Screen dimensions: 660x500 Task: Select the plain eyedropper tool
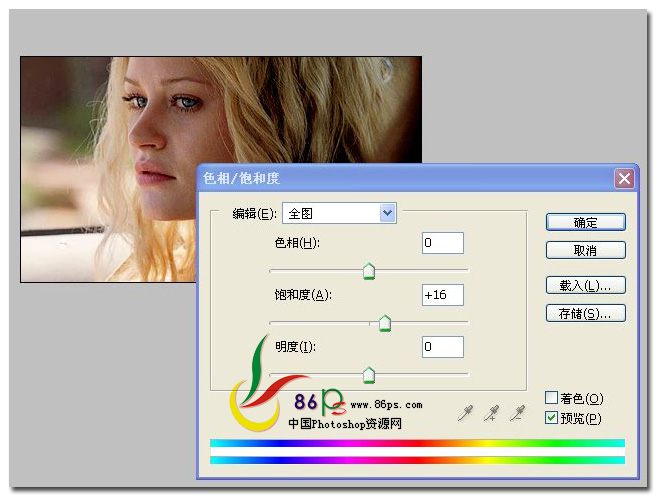(x=465, y=411)
